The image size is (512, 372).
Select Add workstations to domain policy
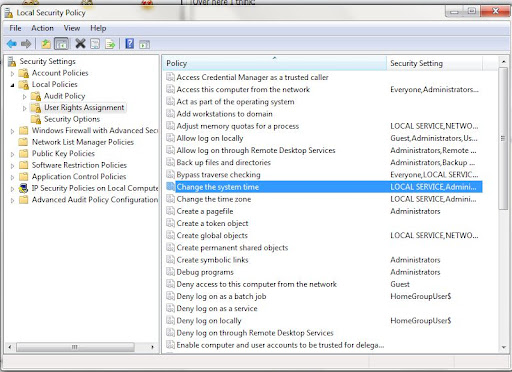pyautogui.click(x=224, y=114)
